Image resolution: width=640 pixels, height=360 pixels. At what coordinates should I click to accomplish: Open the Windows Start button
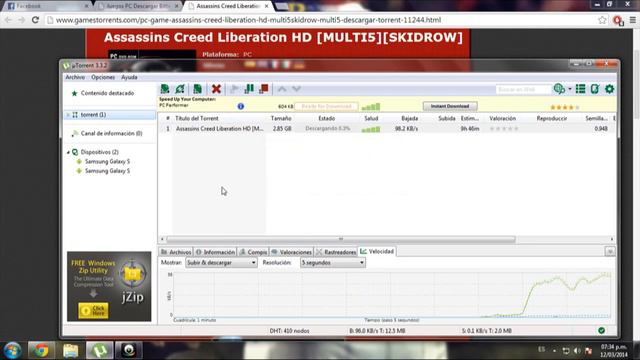(12, 350)
